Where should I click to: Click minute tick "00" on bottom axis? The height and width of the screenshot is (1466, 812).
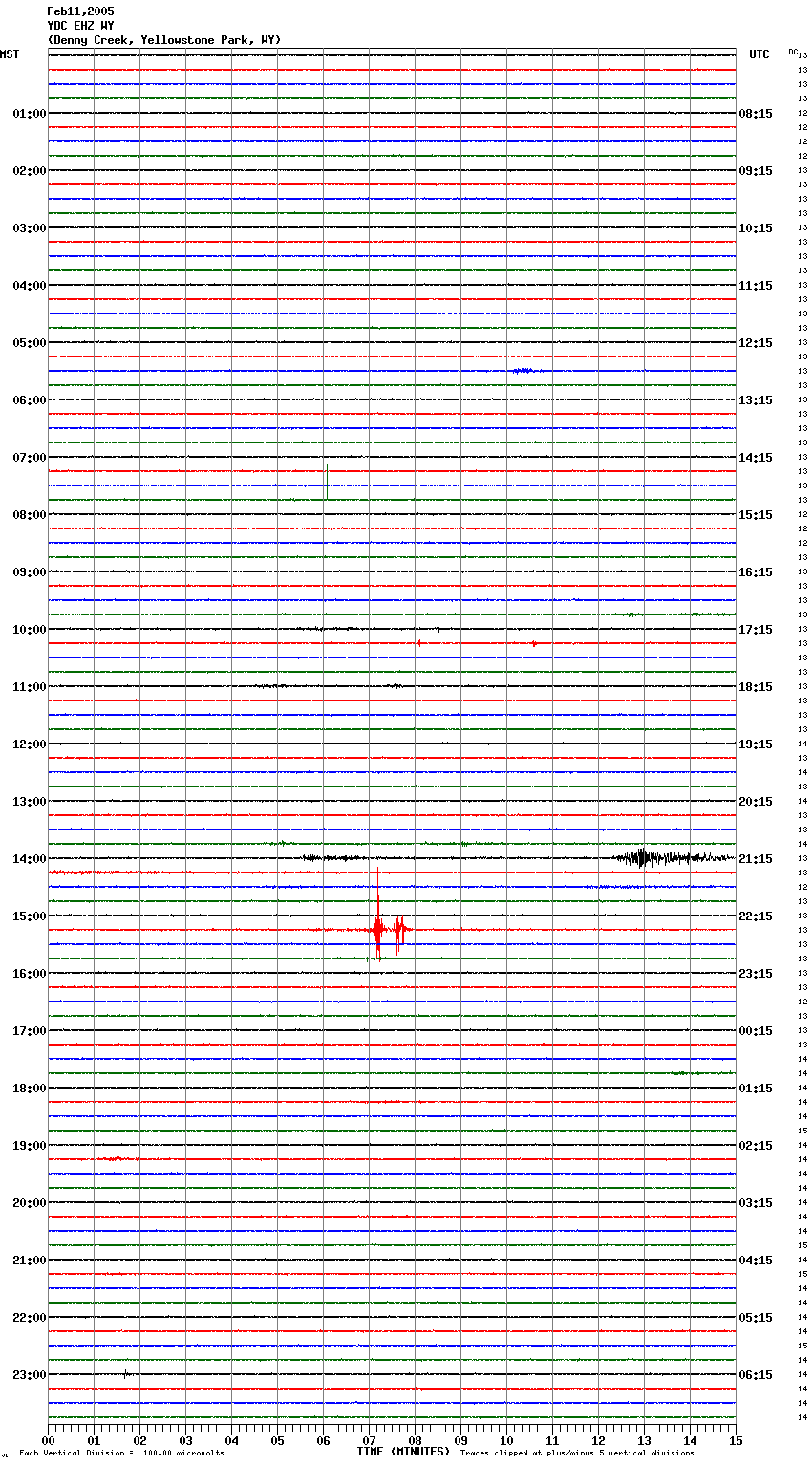point(48,1440)
